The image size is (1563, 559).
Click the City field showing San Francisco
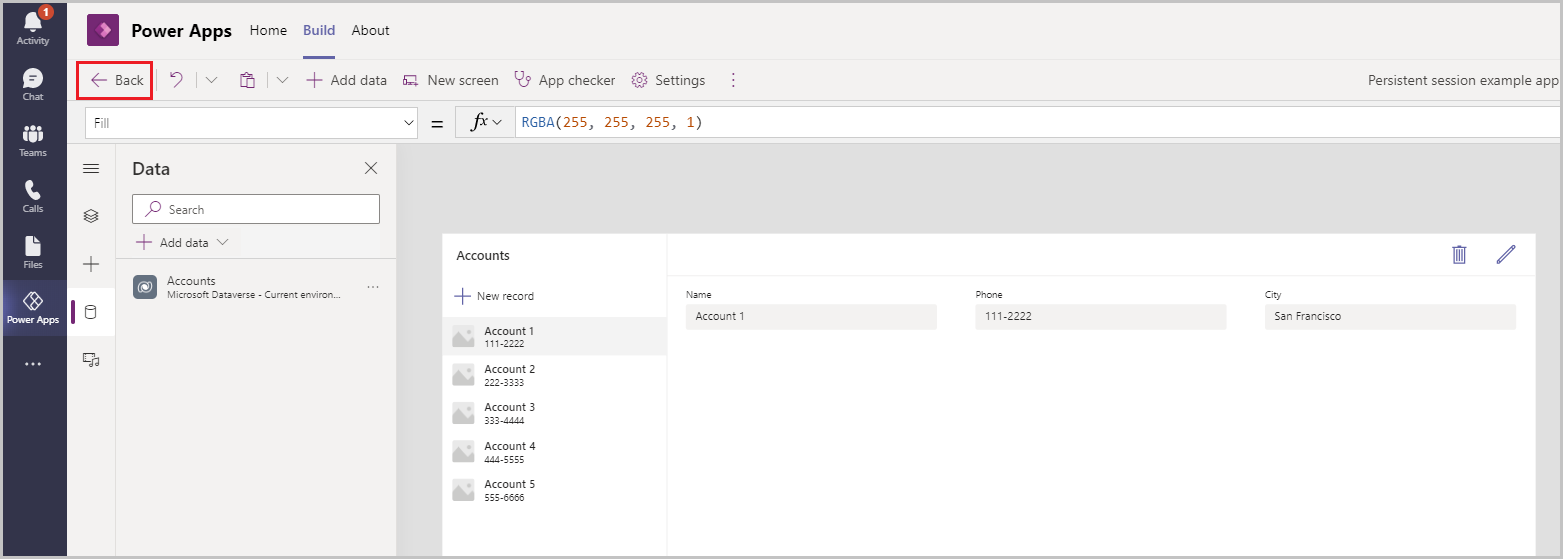[x=1390, y=316]
